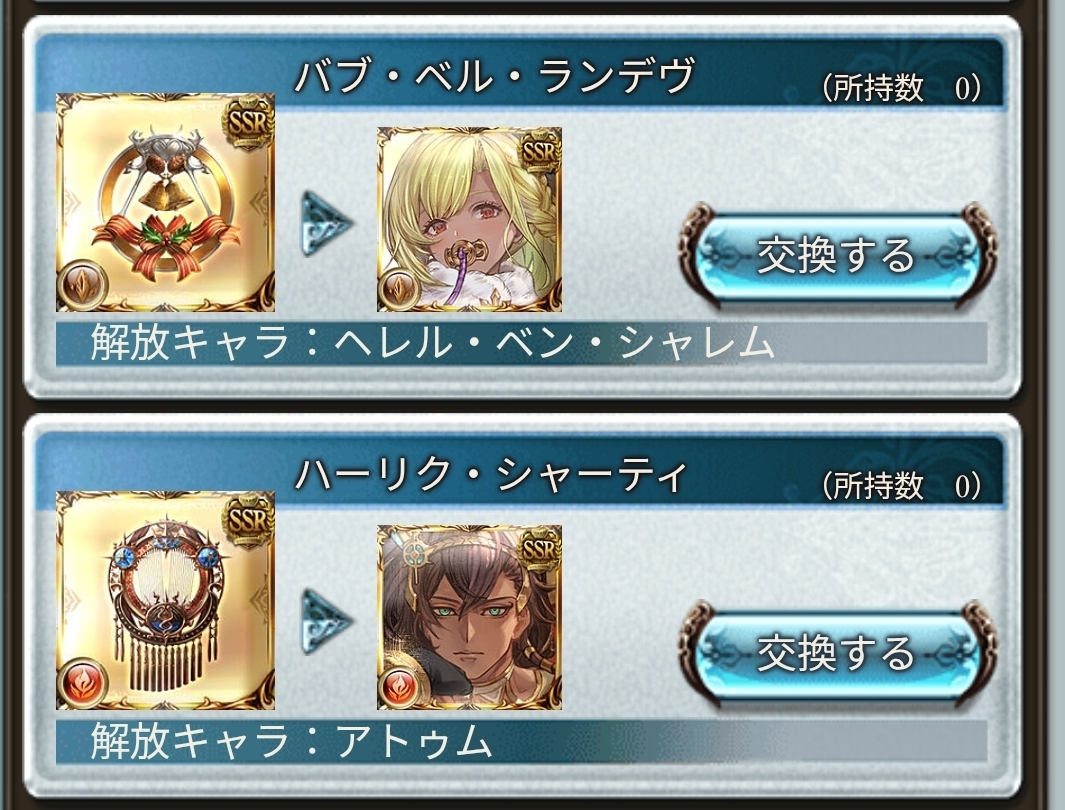The width and height of the screenshot is (1065, 810).
Task: Tap the arrow between the harp weapon and アトゥム
Action: click(x=327, y=621)
